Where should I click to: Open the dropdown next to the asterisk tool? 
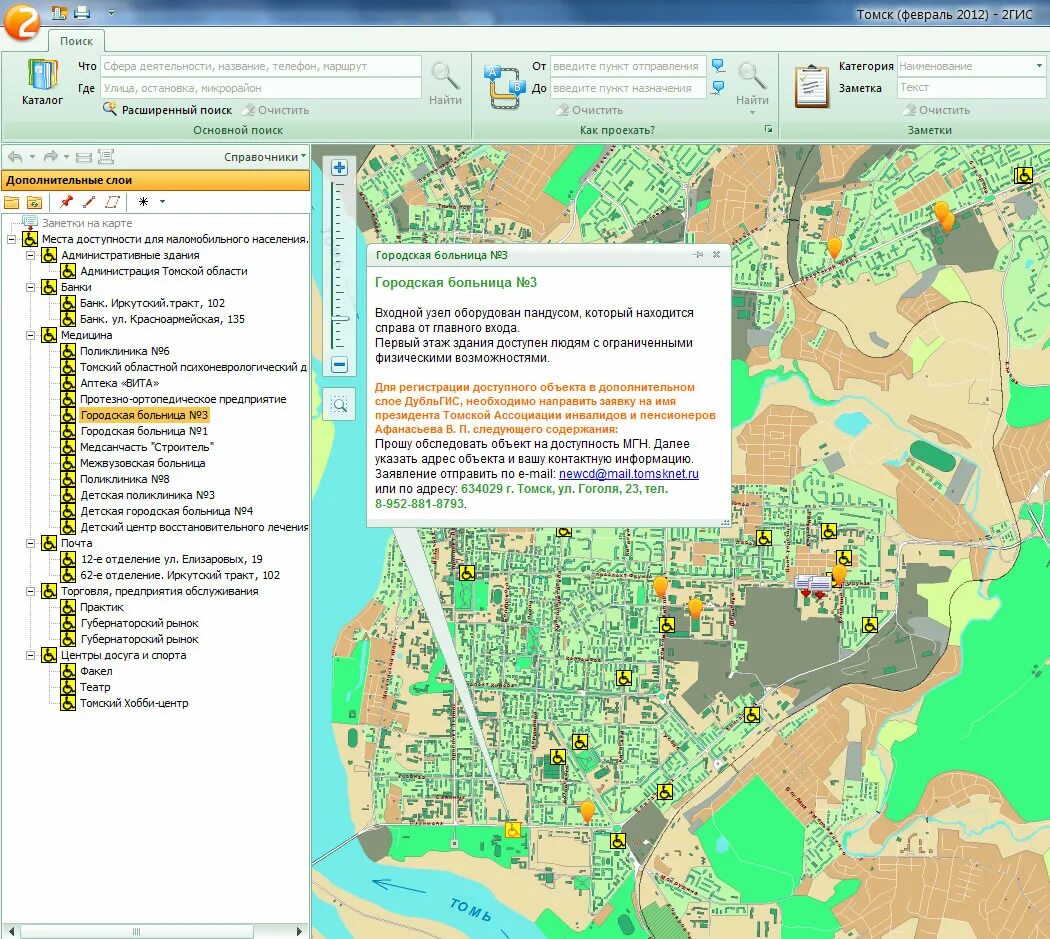pyautogui.click(x=162, y=202)
